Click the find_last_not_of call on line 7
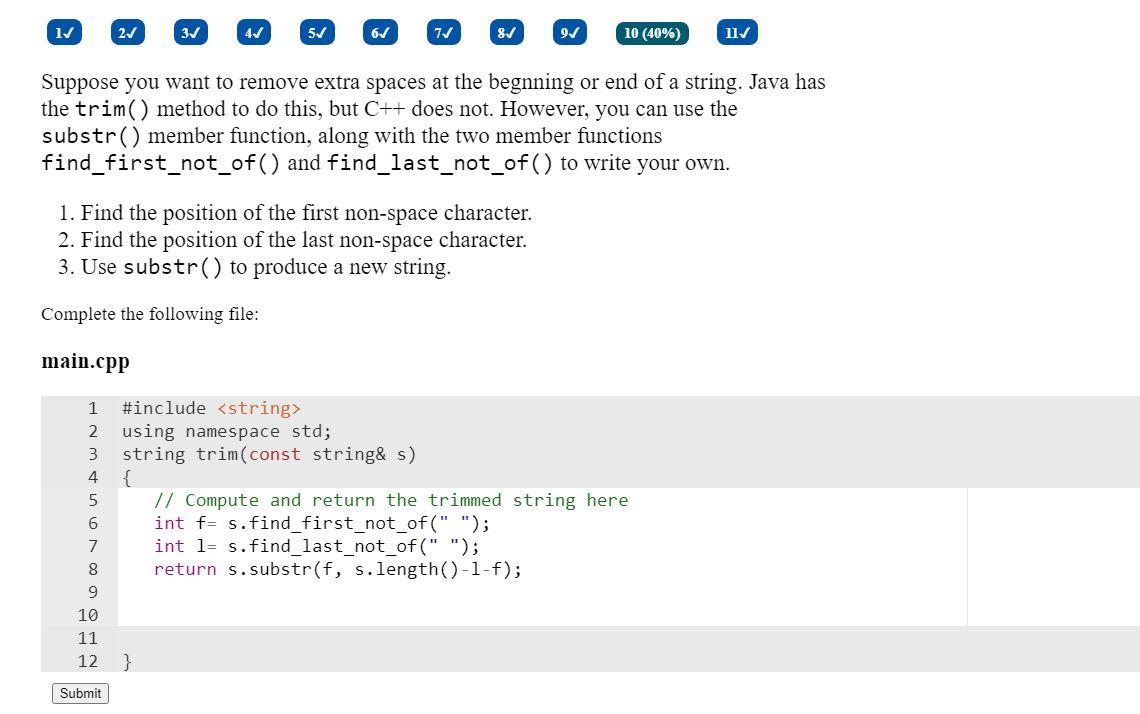This screenshot has height=714, width=1140. [x=315, y=546]
